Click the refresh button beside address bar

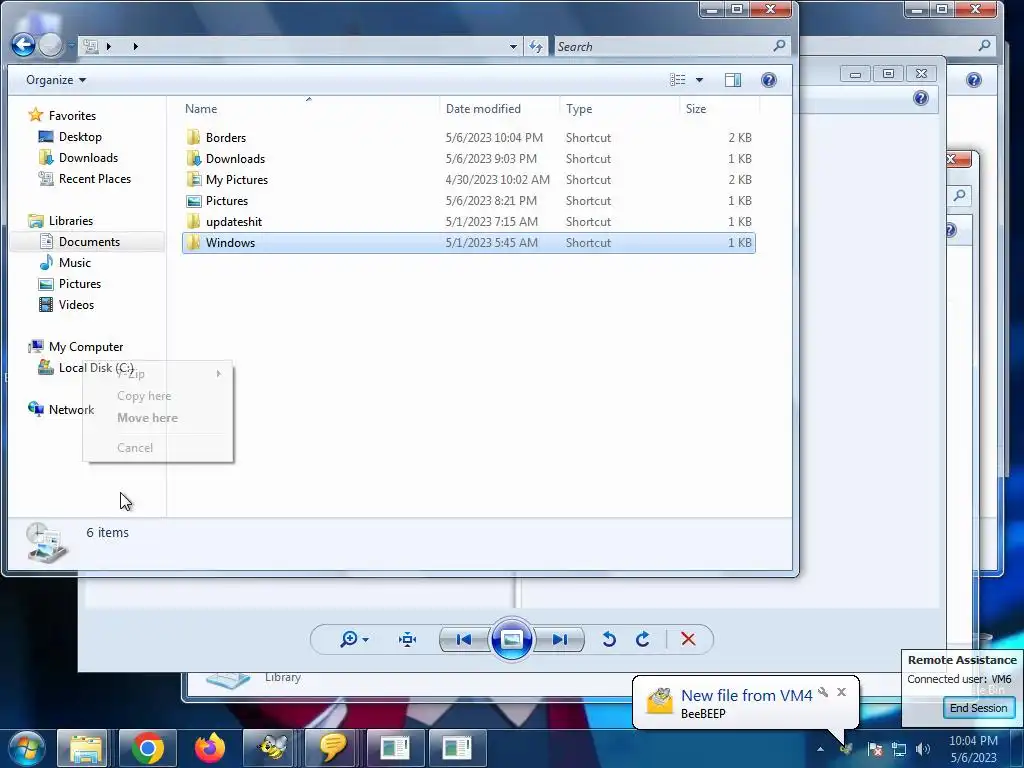(x=536, y=46)
